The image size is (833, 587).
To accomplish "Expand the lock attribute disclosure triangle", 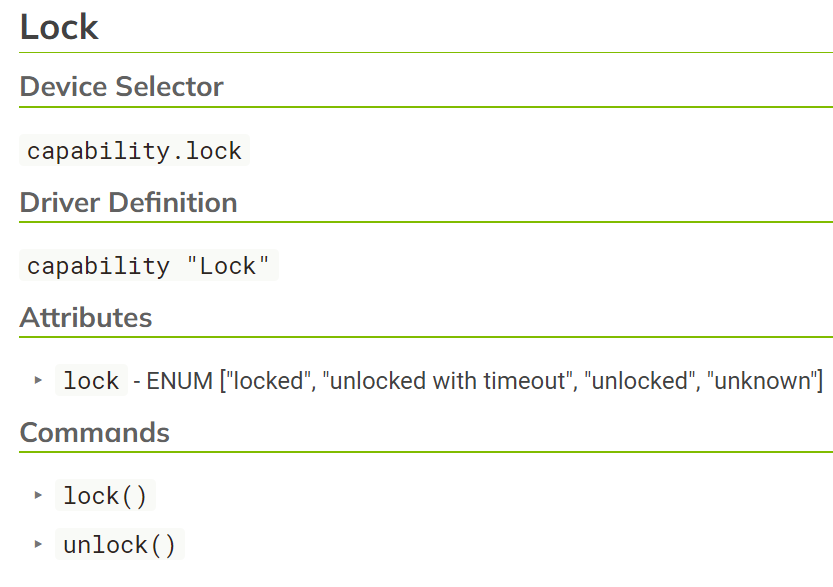I will click(37, 381).
